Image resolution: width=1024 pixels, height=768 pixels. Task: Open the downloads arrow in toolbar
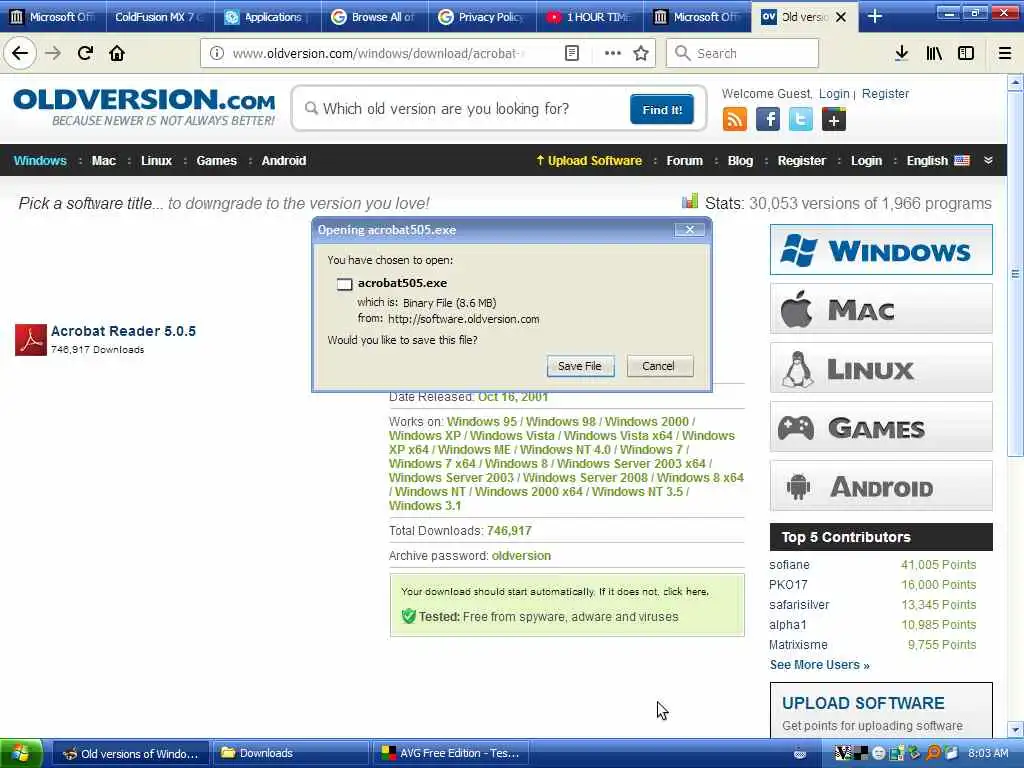pos(902,53)
